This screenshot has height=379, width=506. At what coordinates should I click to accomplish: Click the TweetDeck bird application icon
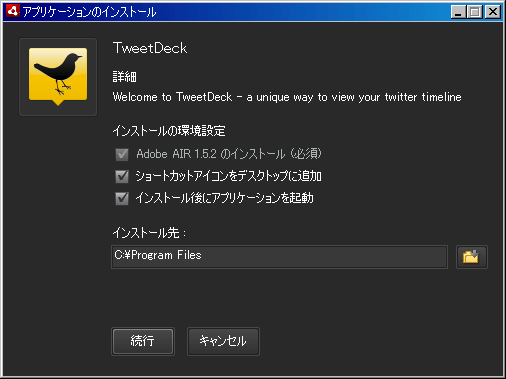(58, 77)
